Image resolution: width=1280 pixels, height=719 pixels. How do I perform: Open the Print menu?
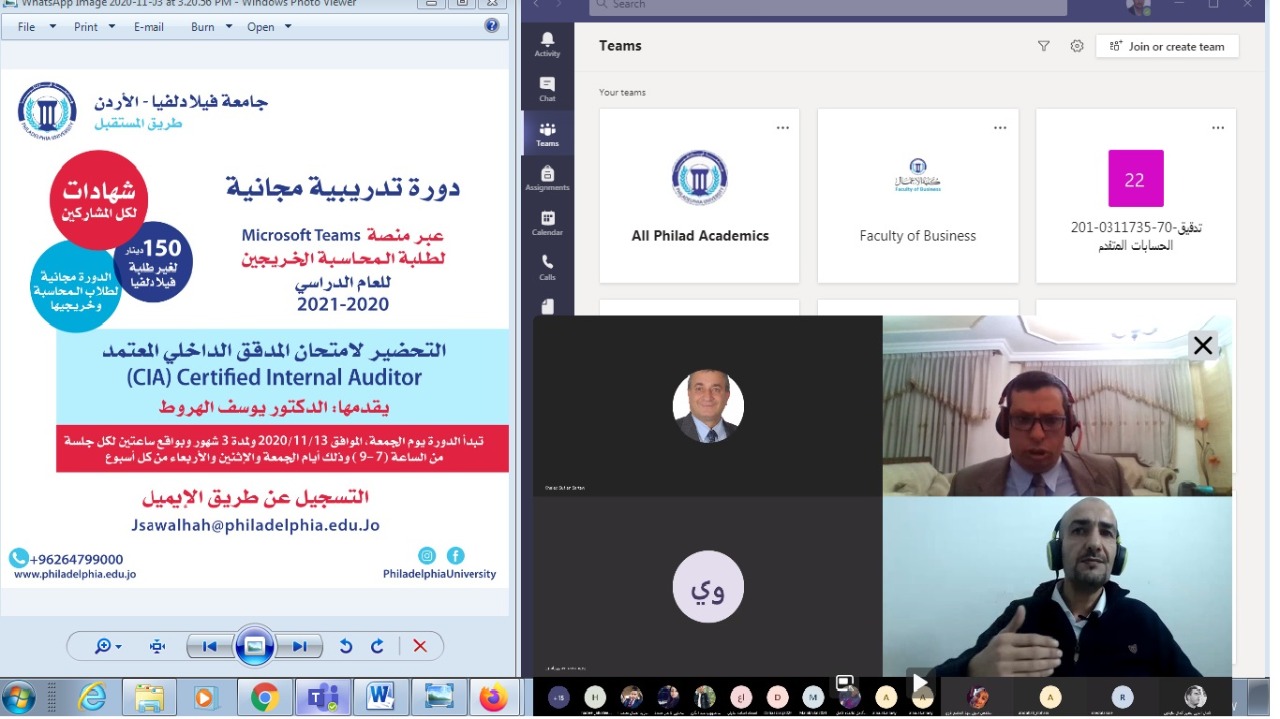point(95,27)
